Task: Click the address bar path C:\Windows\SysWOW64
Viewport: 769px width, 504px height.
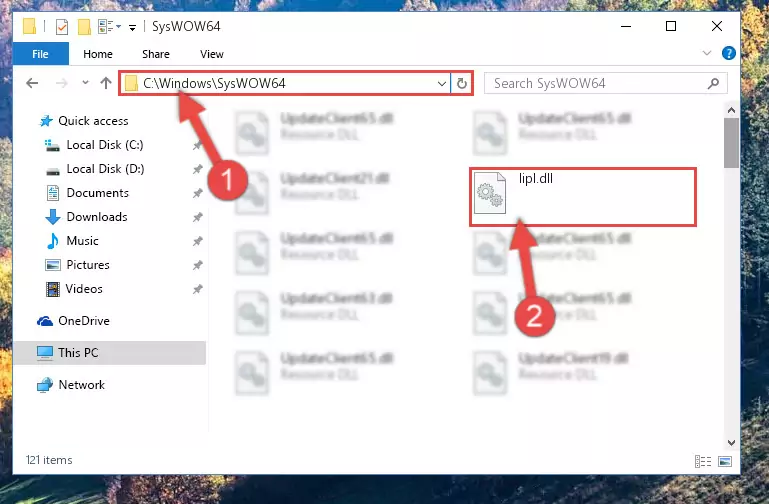Action: point(214,83)
